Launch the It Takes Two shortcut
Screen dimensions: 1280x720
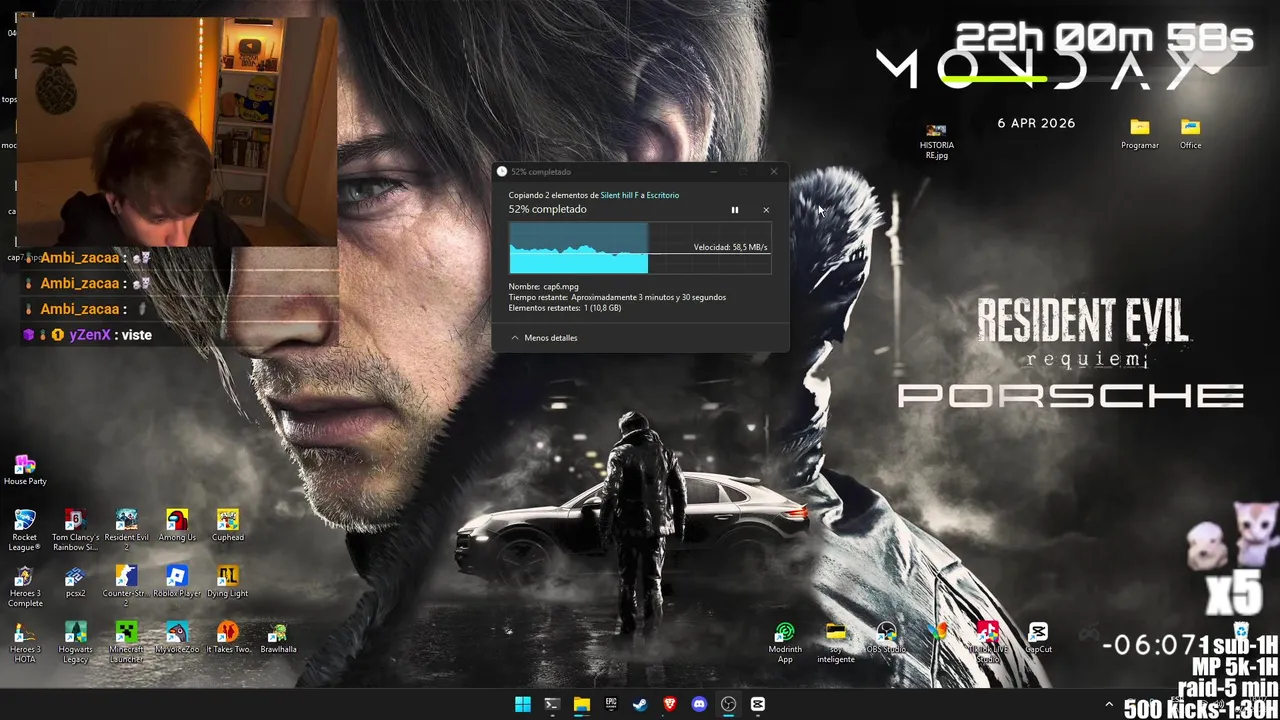click(228, 638)
